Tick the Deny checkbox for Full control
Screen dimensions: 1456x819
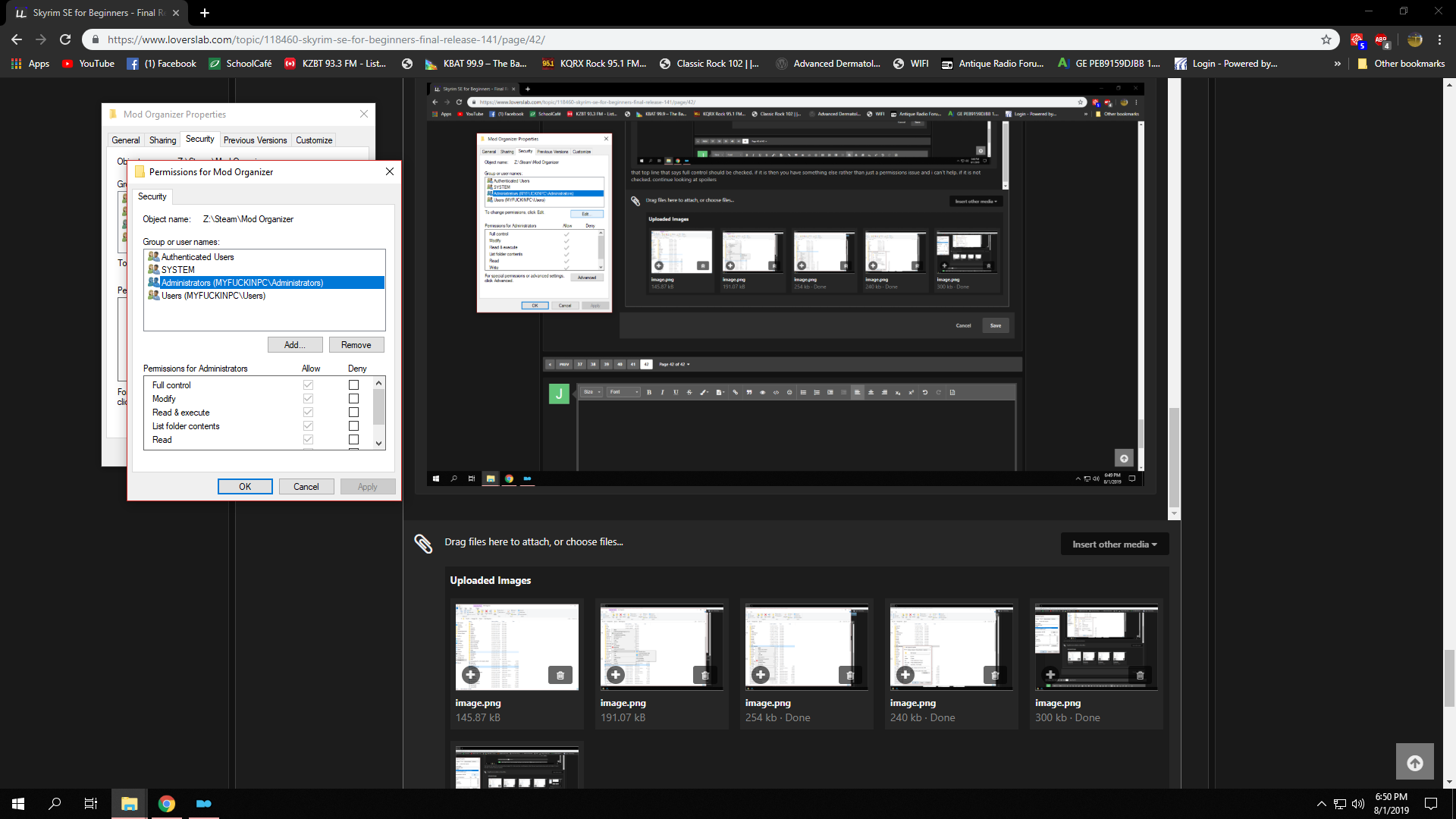[353, 385]
